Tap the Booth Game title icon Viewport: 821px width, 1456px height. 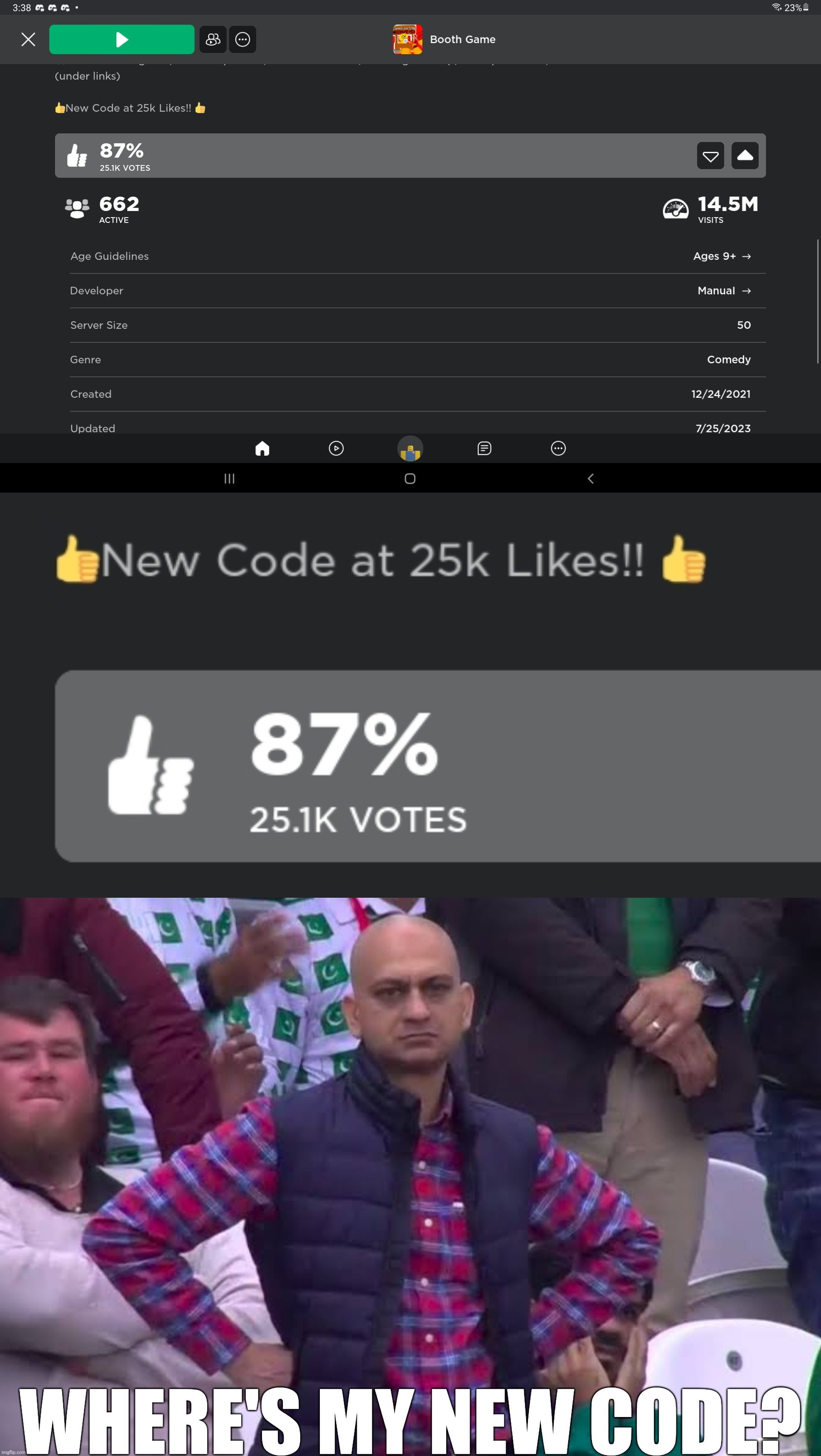405,39
